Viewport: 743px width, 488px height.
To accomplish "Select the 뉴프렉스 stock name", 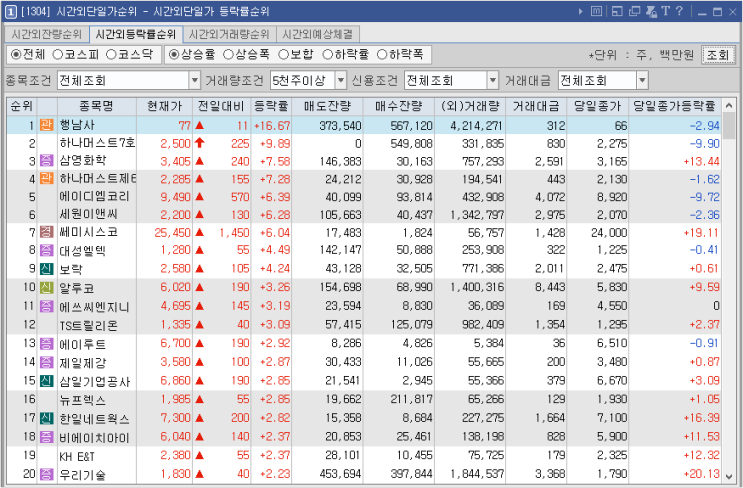I will tap(82, 400).
